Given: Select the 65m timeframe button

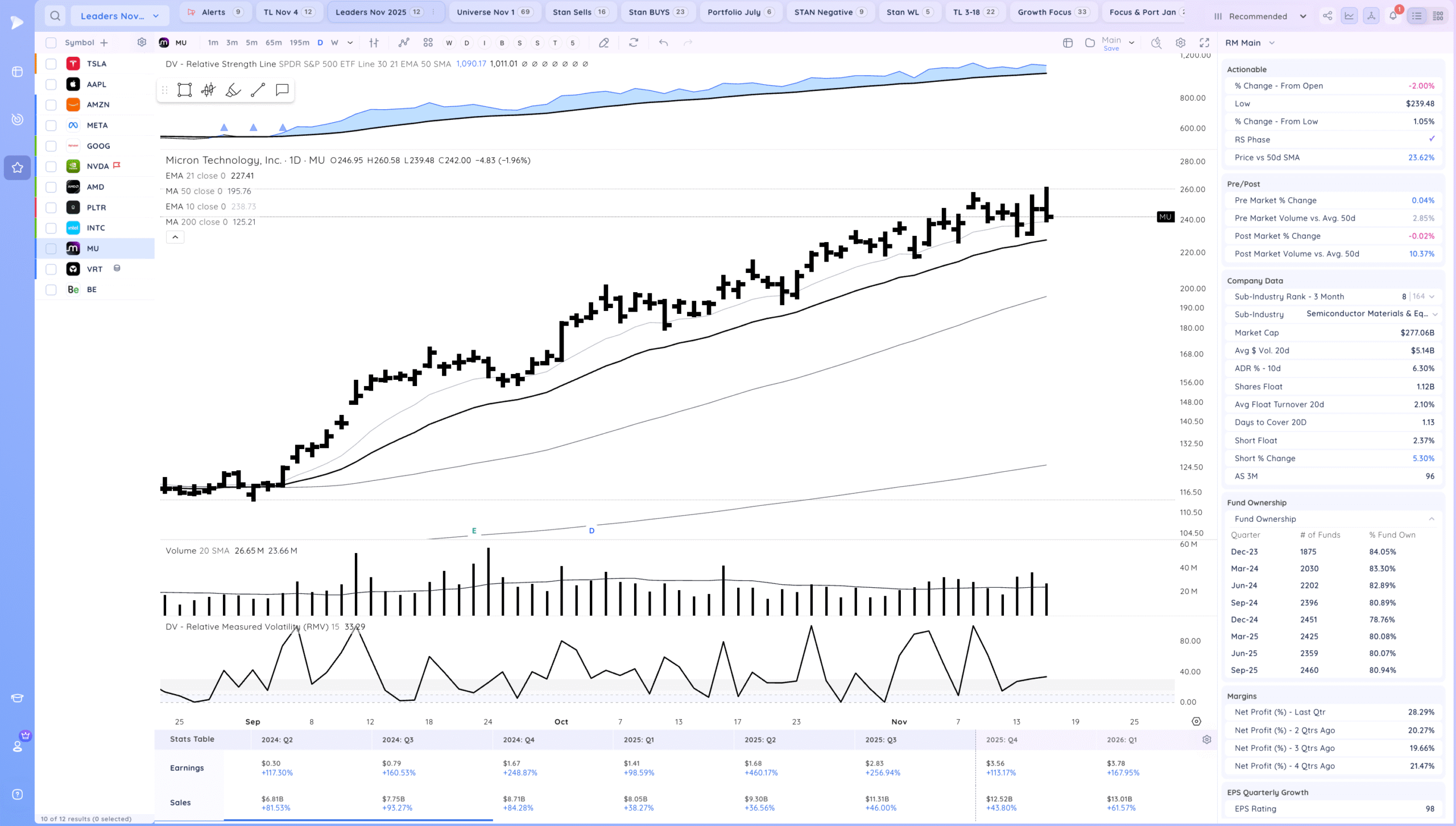Looking at the screenshot, I should (x=274, y=43).
